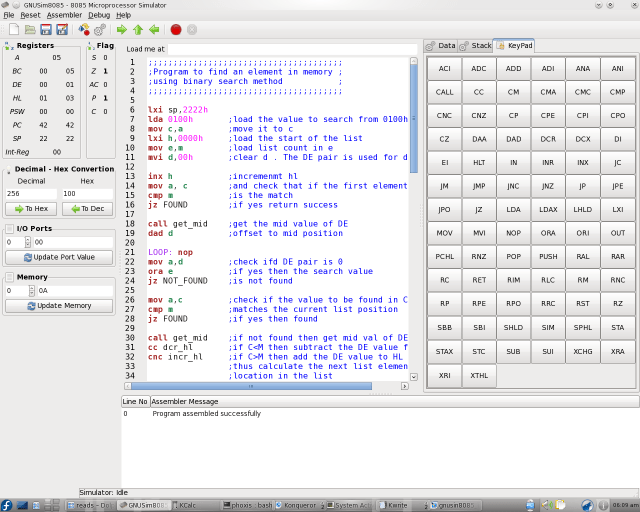Step in using the green right arrow icon
Image resolution: width=640 pixels, height=512 pixels.
(x=121, y=29)
